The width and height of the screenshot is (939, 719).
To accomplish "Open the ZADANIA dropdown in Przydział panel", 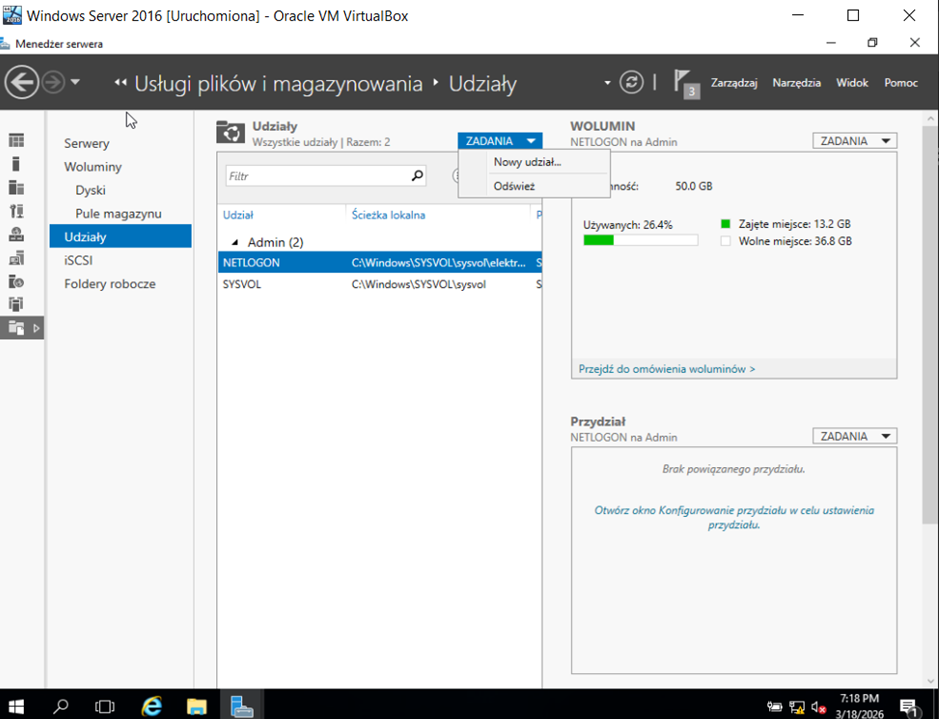I will (855, 436).
